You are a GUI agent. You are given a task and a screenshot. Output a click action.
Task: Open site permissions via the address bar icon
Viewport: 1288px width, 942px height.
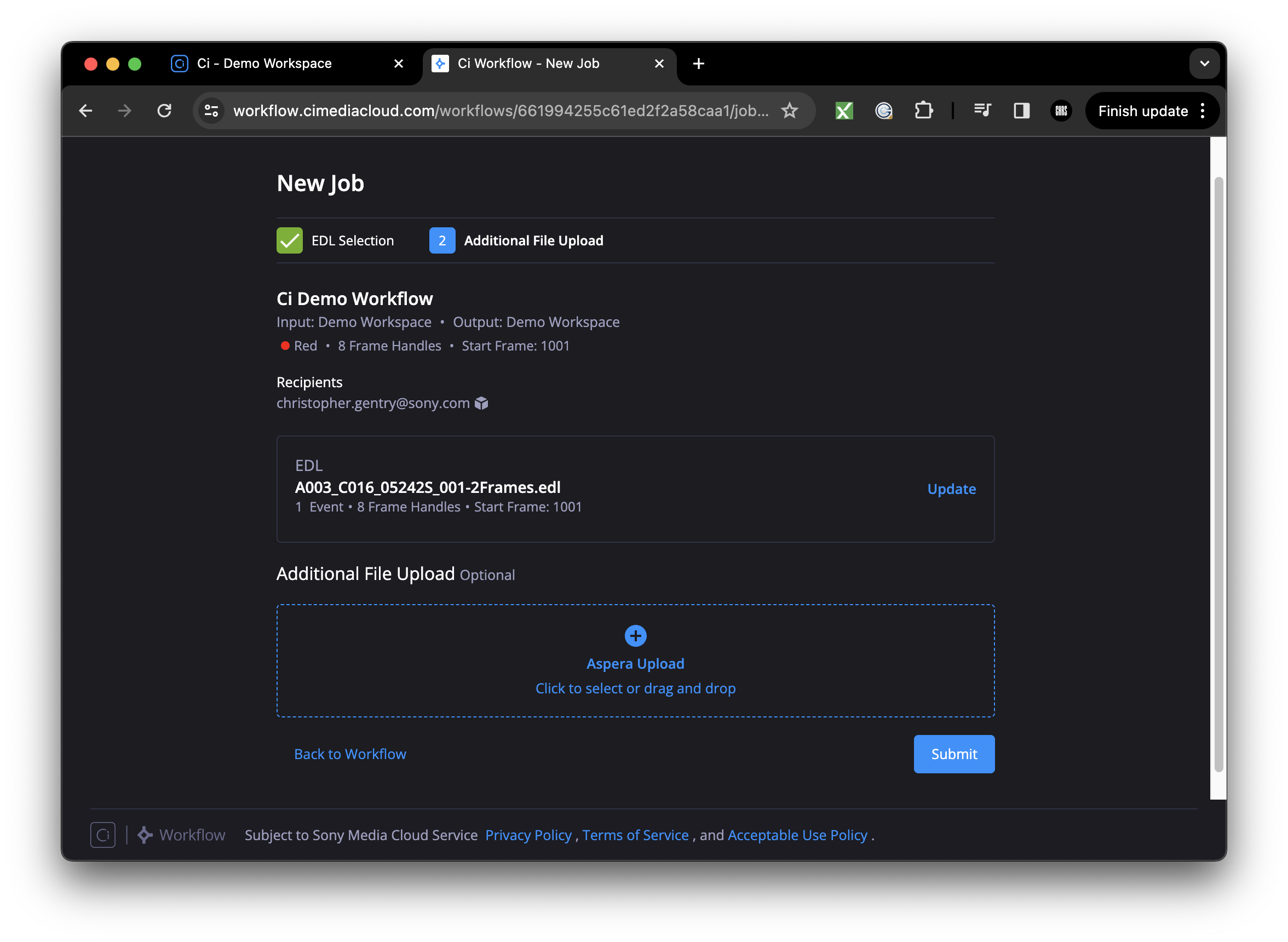pyautogui.click(x=211, y=111)
